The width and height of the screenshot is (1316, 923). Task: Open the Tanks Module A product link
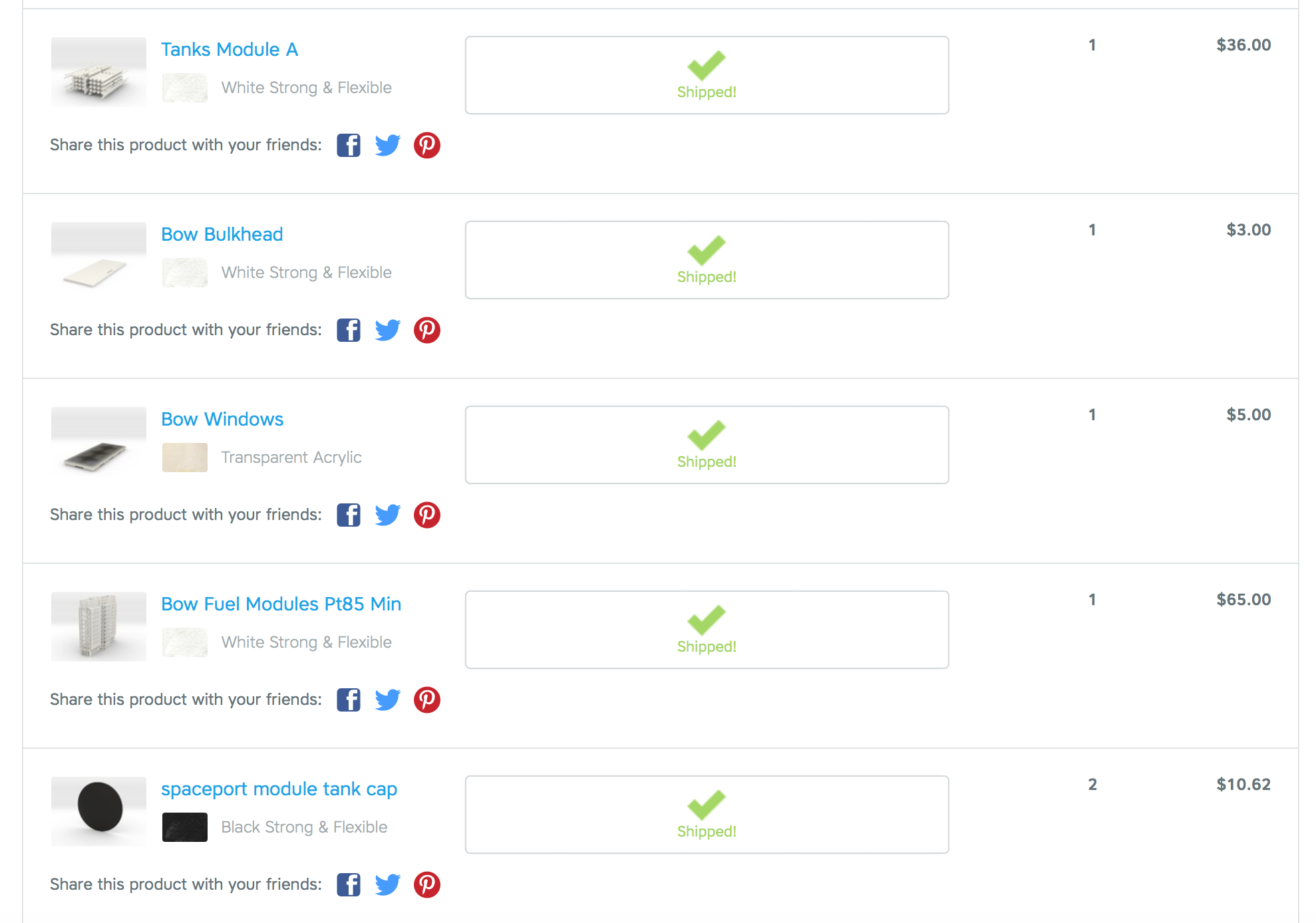230,49
